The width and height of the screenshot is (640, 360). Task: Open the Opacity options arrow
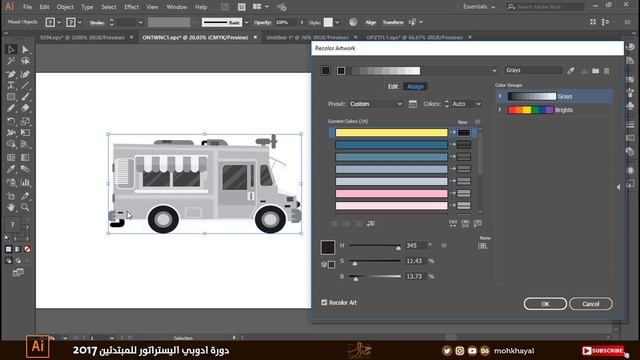tap(302, 22)
